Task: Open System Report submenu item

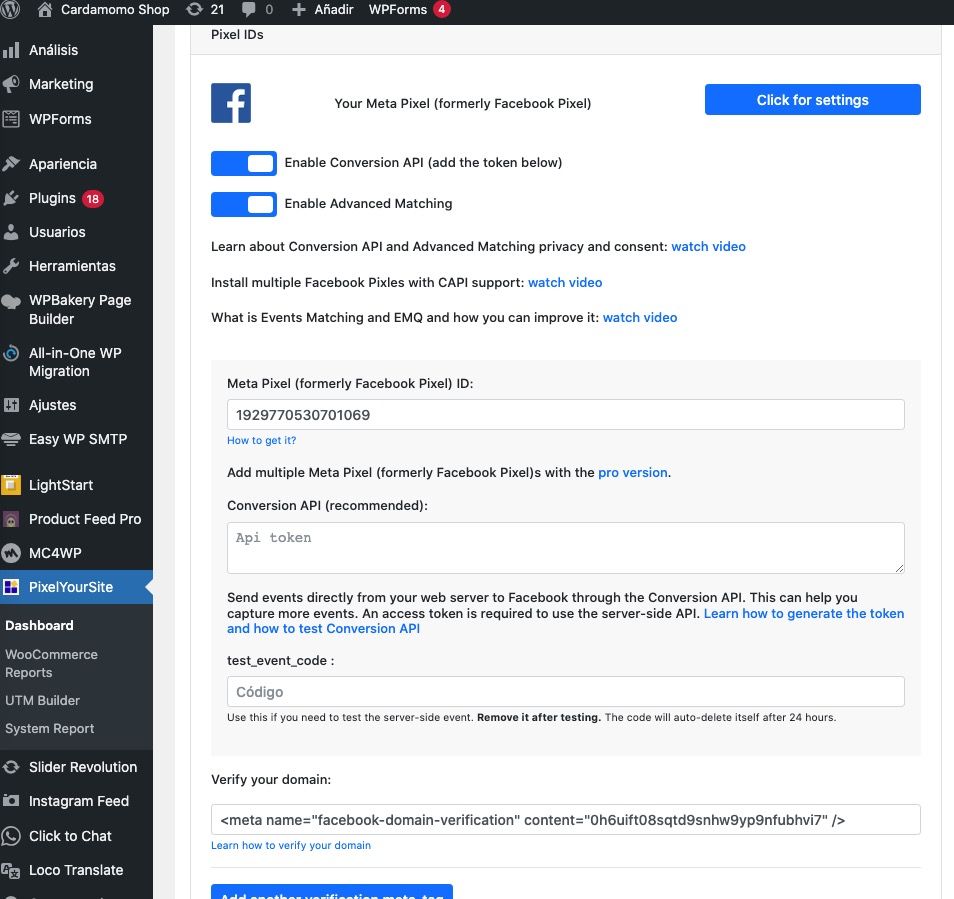Action: [x=49, y=728]
